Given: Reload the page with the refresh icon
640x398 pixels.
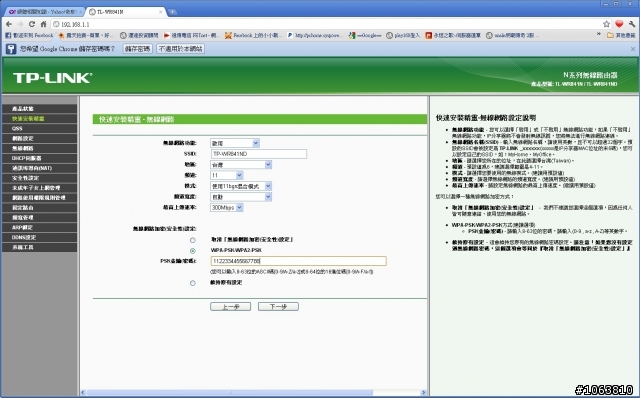Looking at the screenshot, I should (32, 24).
